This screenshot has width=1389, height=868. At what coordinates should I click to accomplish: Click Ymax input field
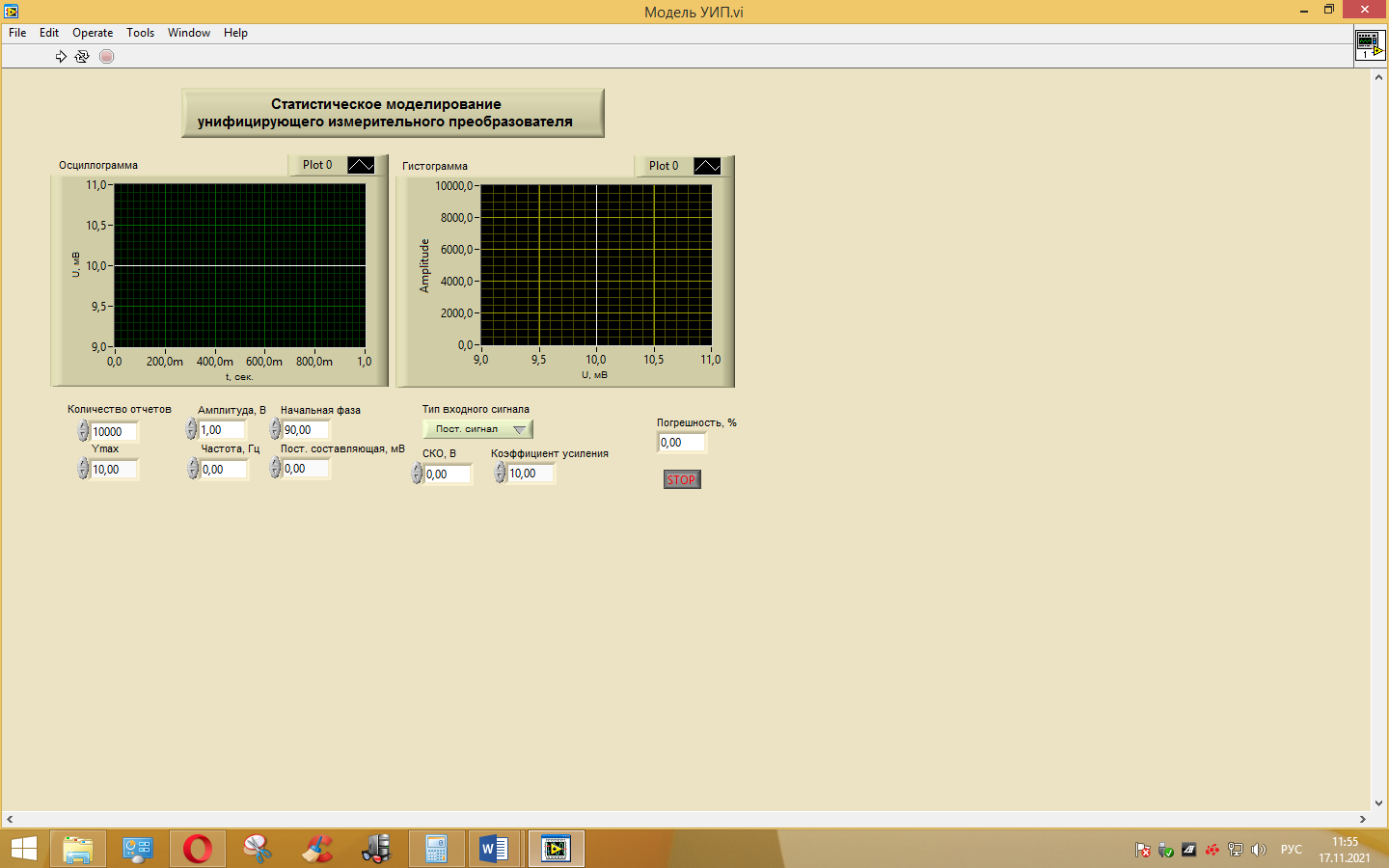coord(114,469)
